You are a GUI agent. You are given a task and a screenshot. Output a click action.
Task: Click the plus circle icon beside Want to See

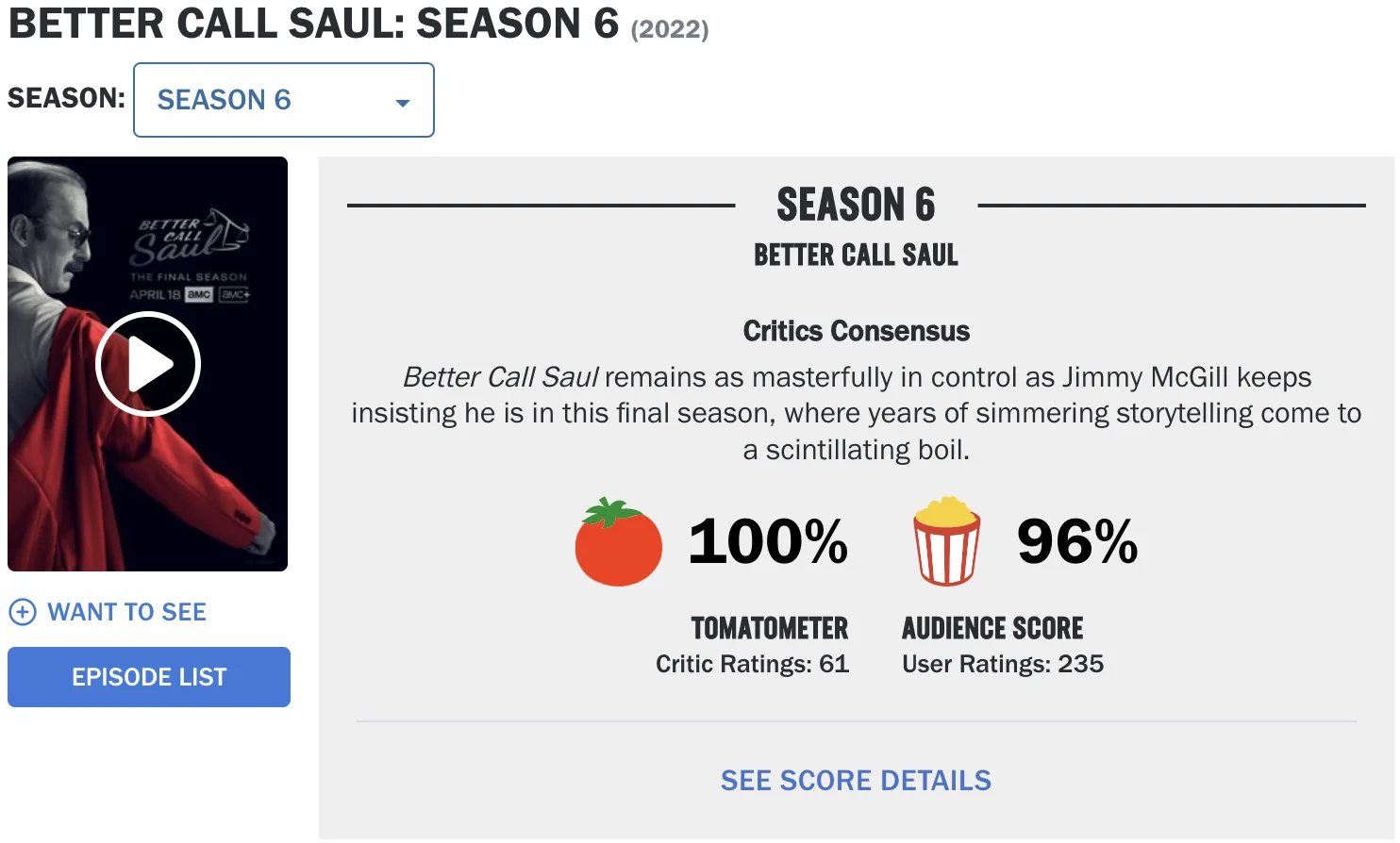pyautogui.click(x=22, y=613)
